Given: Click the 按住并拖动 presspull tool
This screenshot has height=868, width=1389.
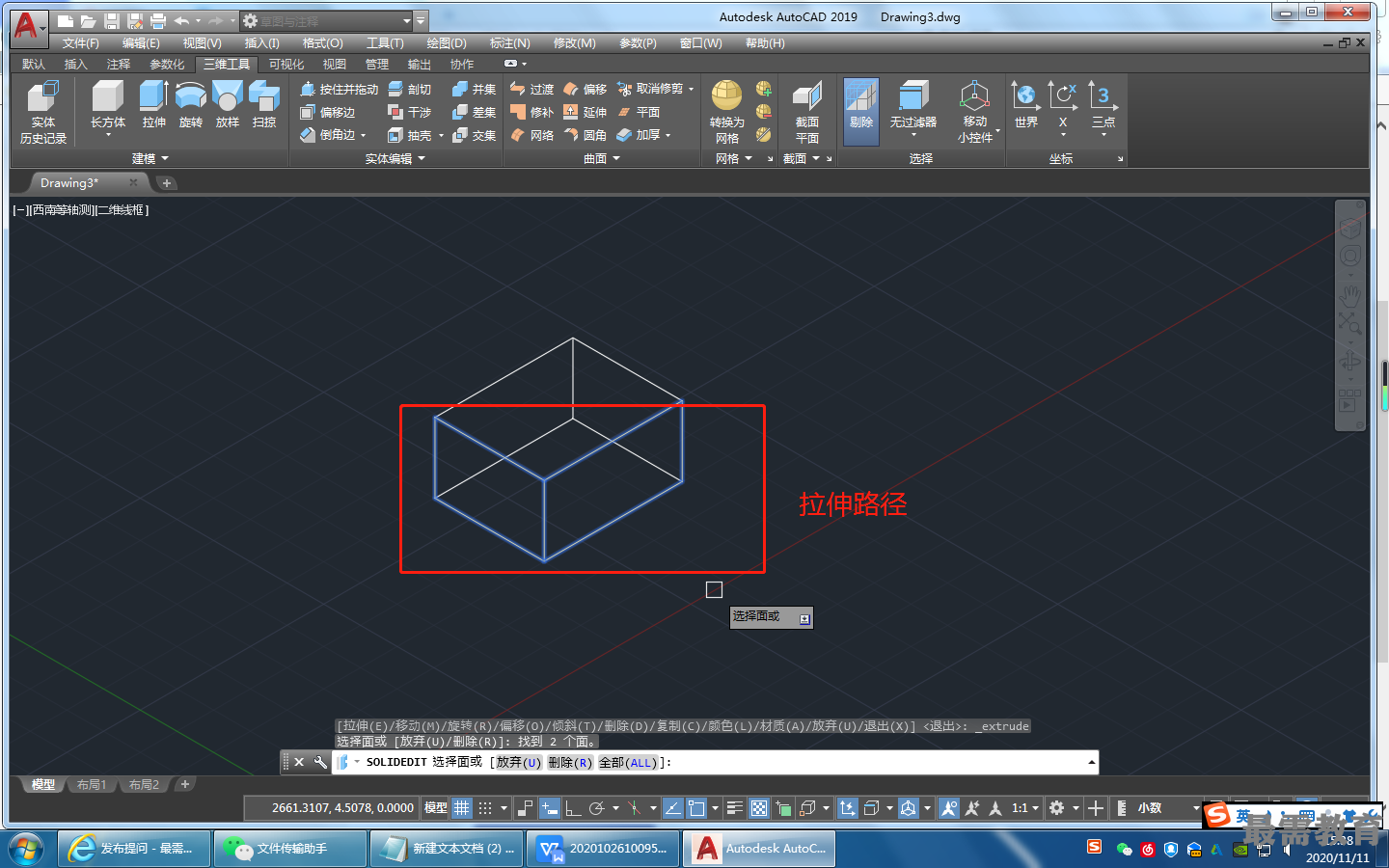Looking at the screenshot, I should pyautogui.click(x=339, y=89).
